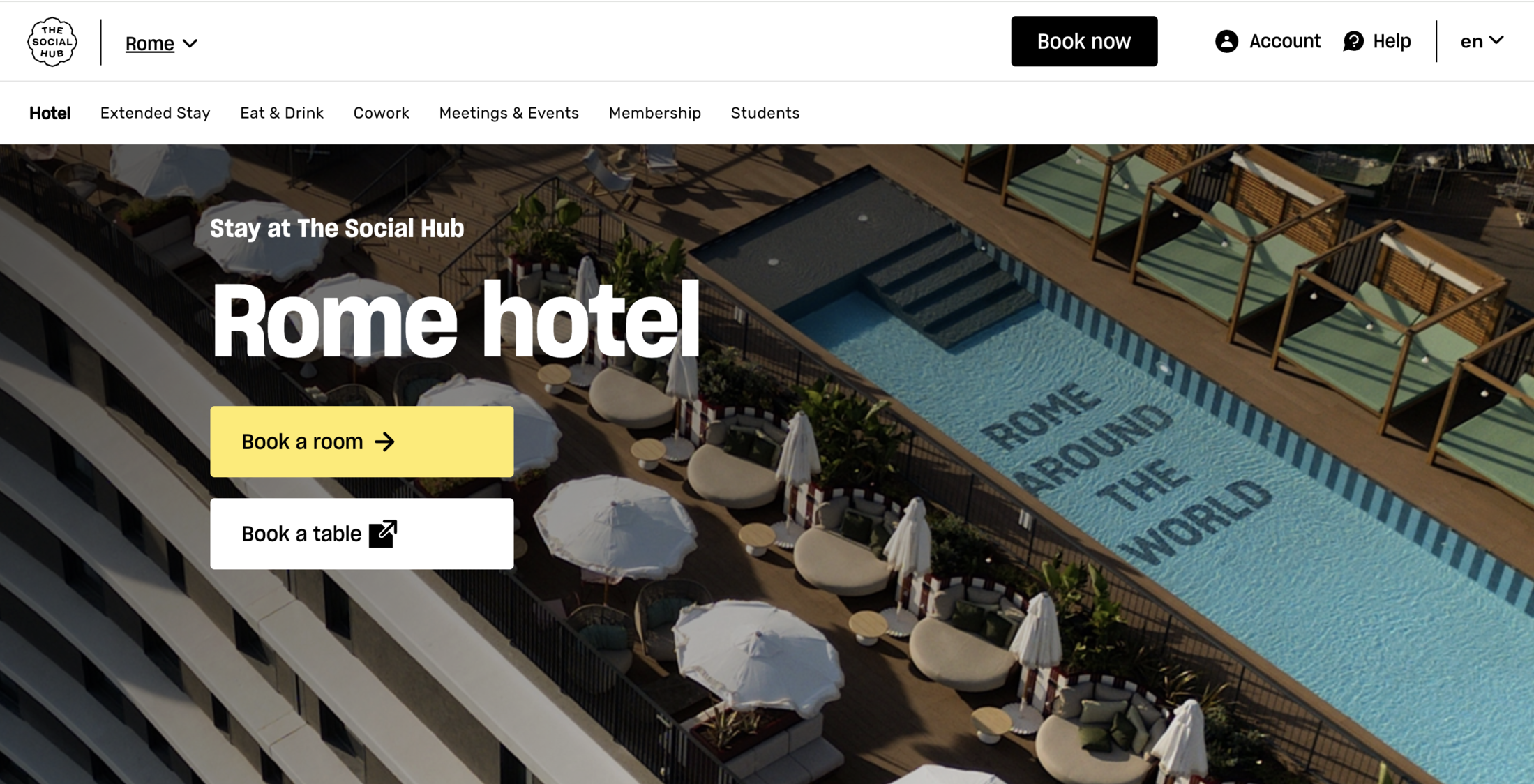Open the Rome location dropdown label
The height and width of the screenshot is (784, 1534).
click(x=149, y=43)
